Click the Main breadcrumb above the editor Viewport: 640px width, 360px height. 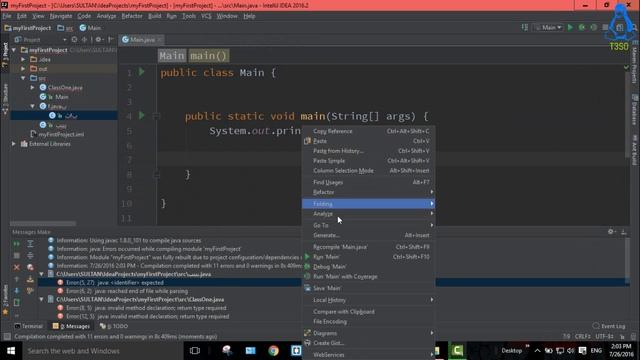[172, 56]
